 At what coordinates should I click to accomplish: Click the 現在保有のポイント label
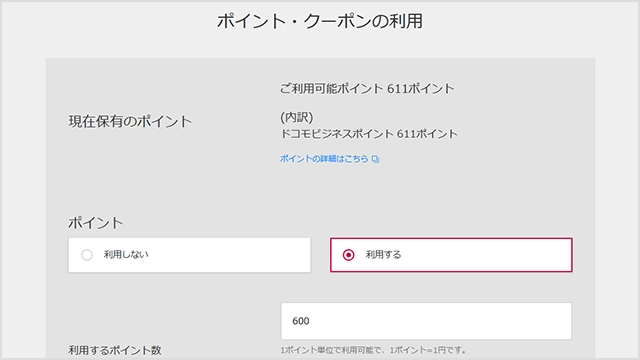130,121
